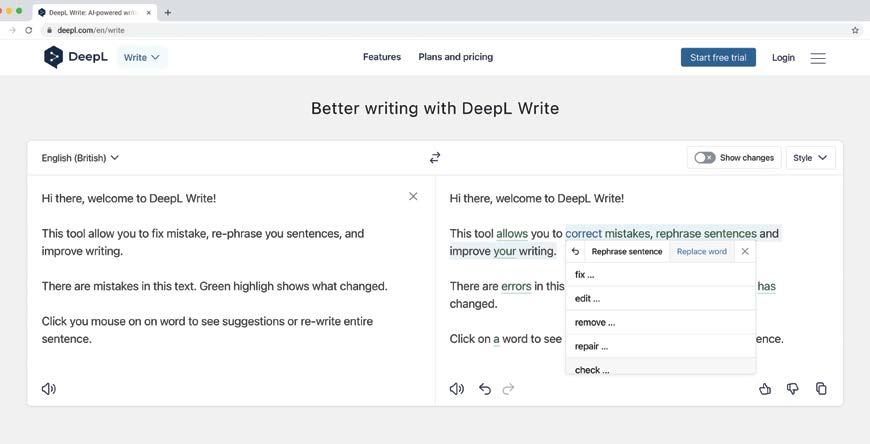The height and width of the screenshot is (444, 870).
Task: Click into the source text area
Action: (x=231, y=278)
